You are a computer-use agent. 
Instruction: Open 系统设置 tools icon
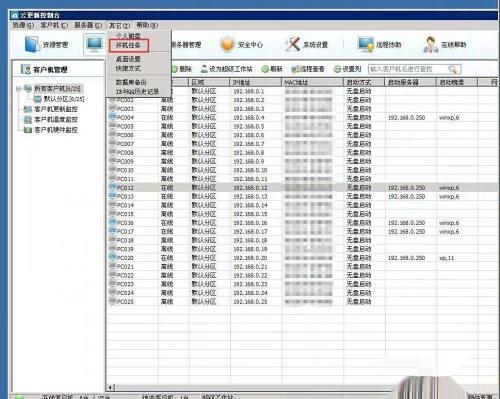click(293, 44)
